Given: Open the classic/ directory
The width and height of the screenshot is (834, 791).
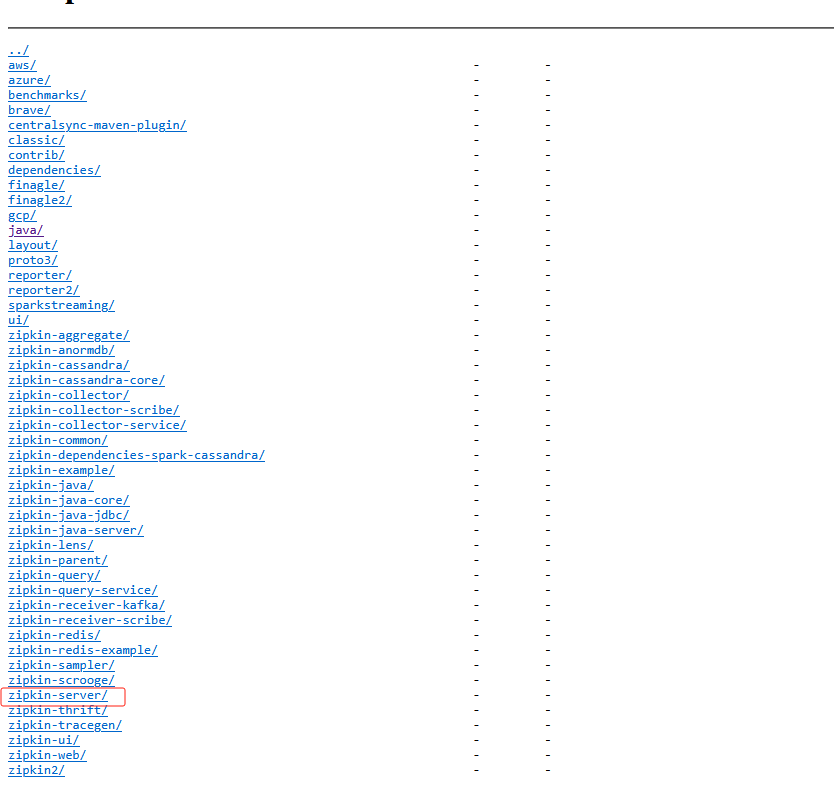Looking at the screenshot, I should 37,140.
